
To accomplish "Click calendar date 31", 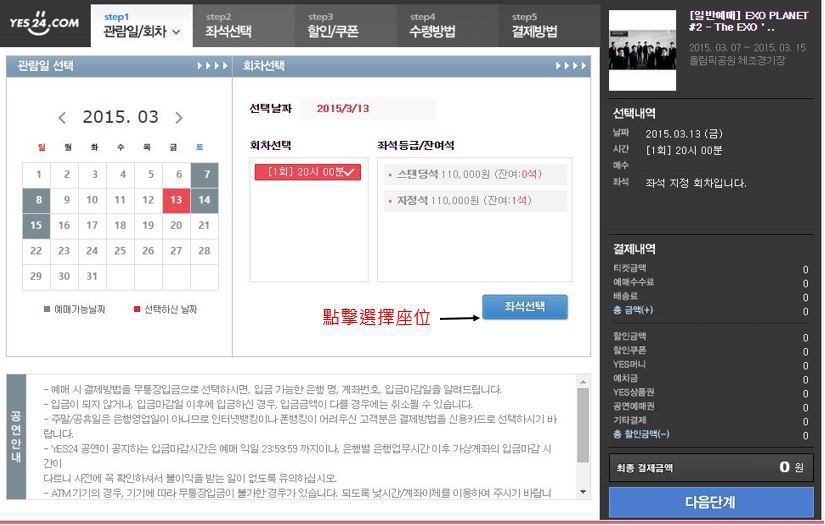I will pyautogui.click(x=92, y=276).
